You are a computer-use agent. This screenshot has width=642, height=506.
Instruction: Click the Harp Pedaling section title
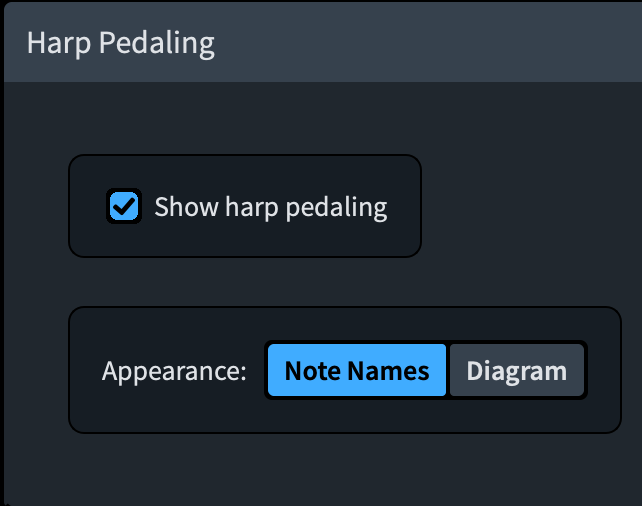121,44
